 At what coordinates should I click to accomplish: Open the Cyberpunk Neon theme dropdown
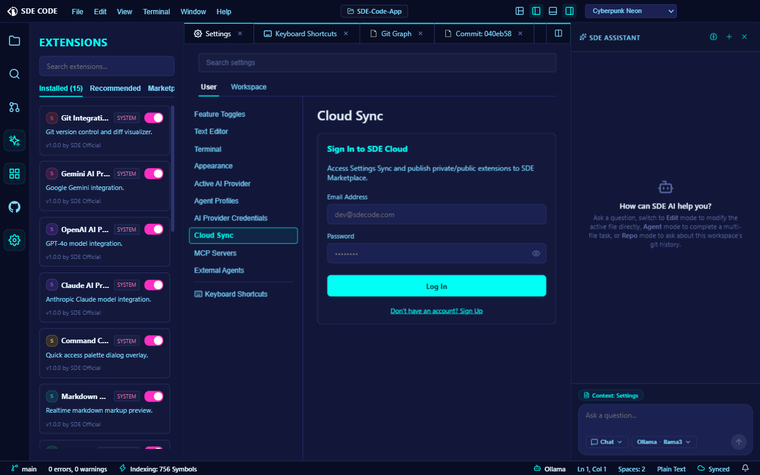pyautogui.click(x=631, y=11)
